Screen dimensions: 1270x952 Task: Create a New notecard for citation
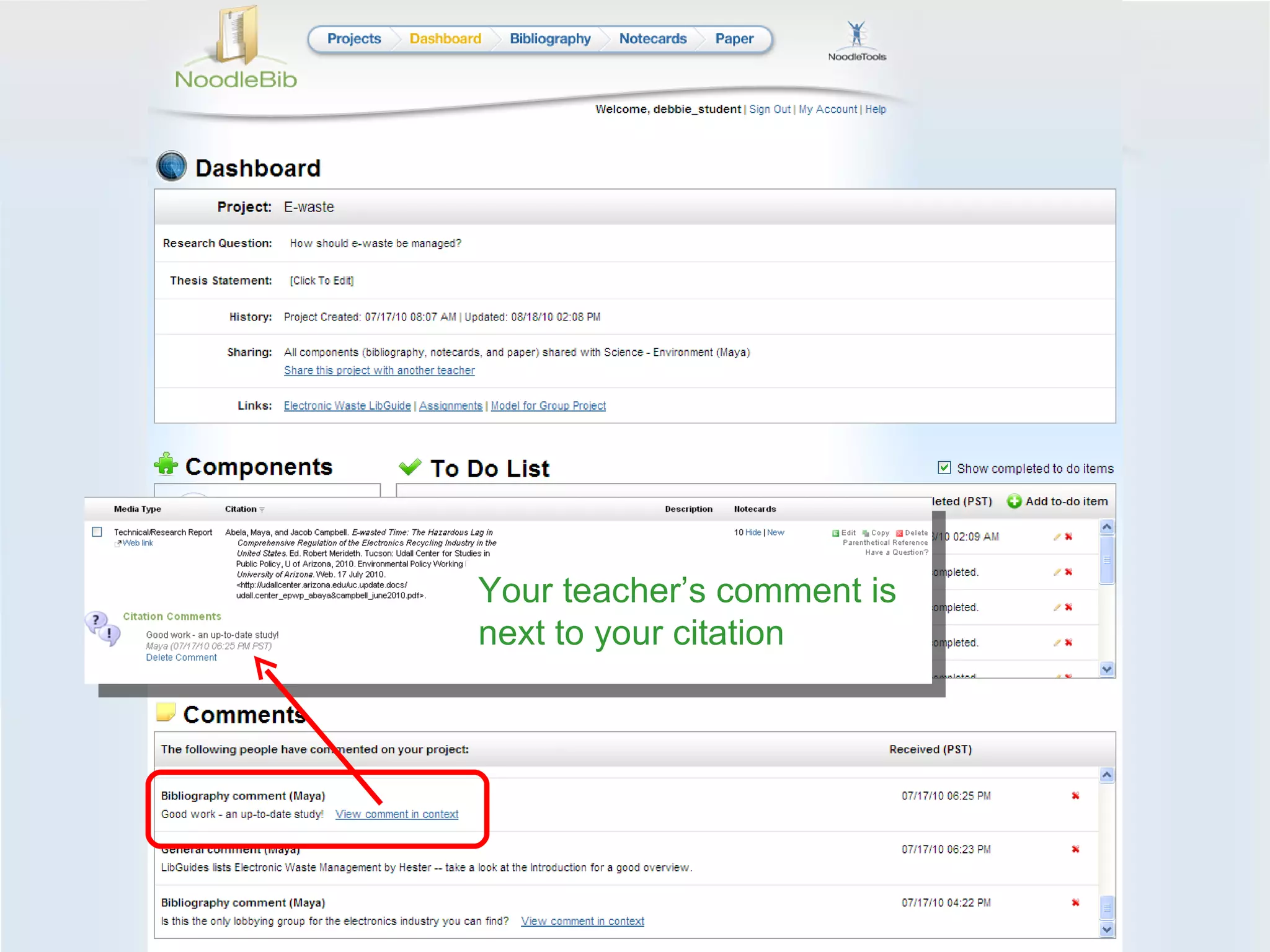pyautogui.click(x=775, y=532)
